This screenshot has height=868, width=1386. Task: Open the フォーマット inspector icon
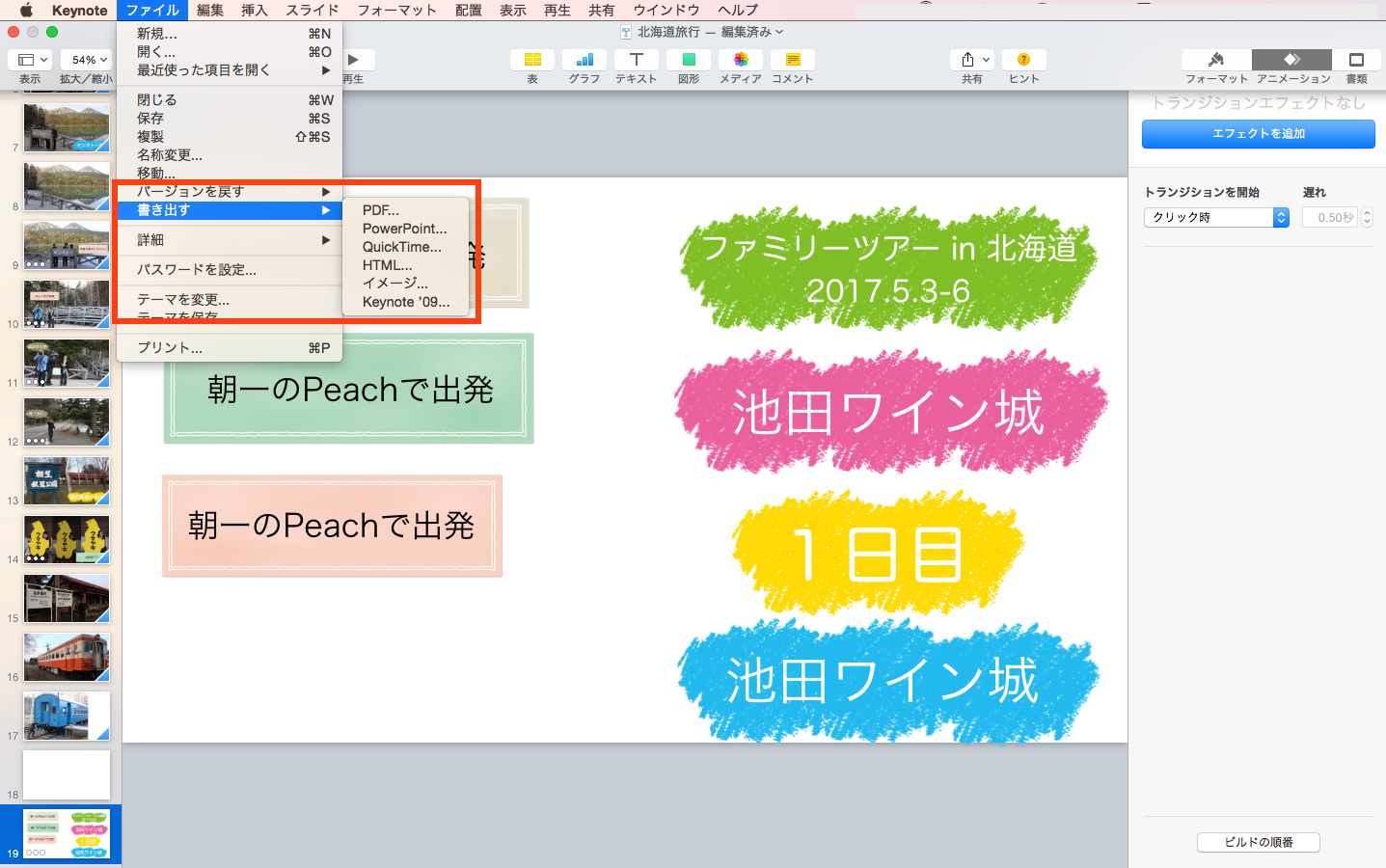pyautogui.click(x=1216, y=60)
